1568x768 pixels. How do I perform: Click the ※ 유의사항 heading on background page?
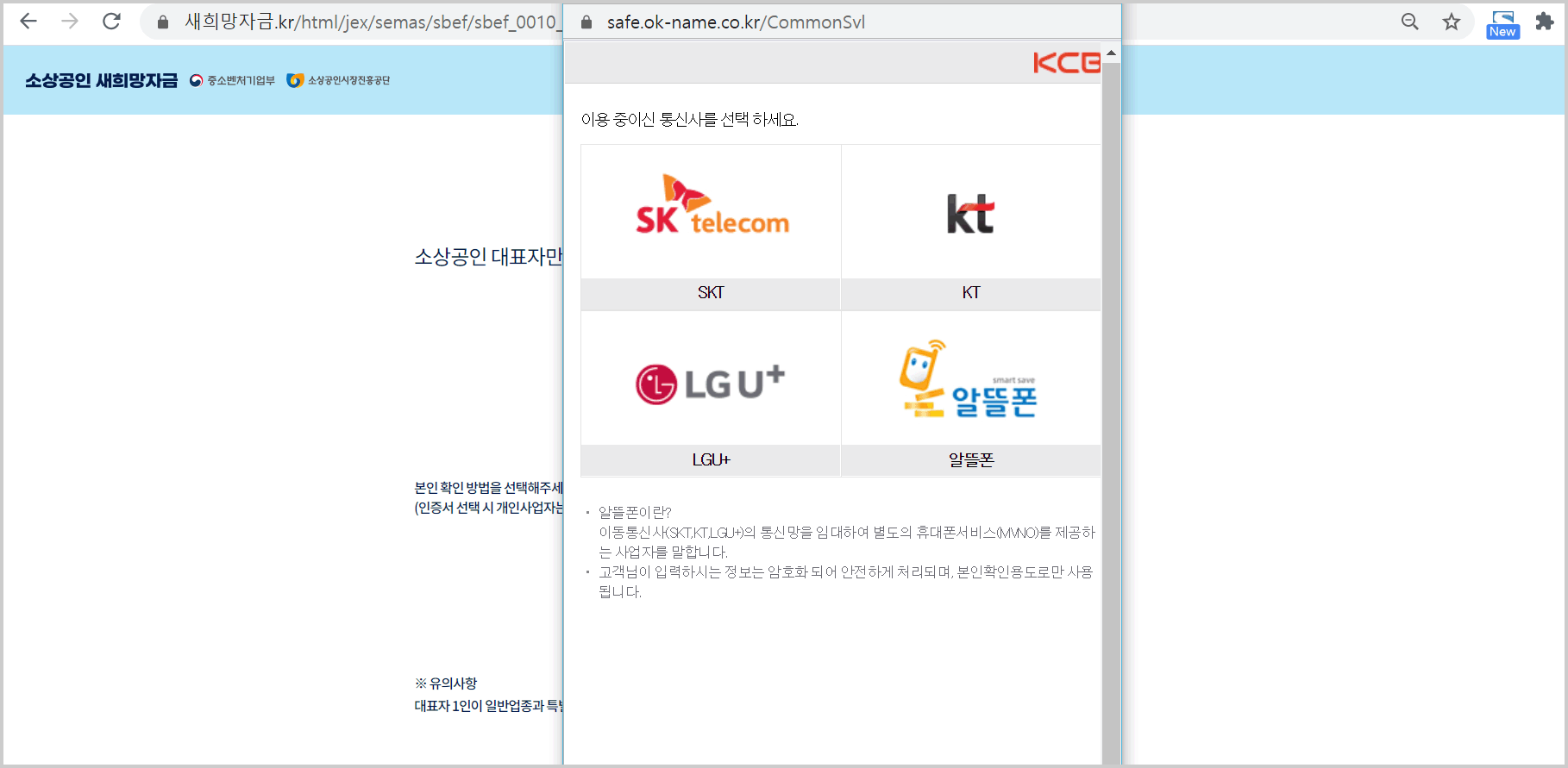(446, 684)
